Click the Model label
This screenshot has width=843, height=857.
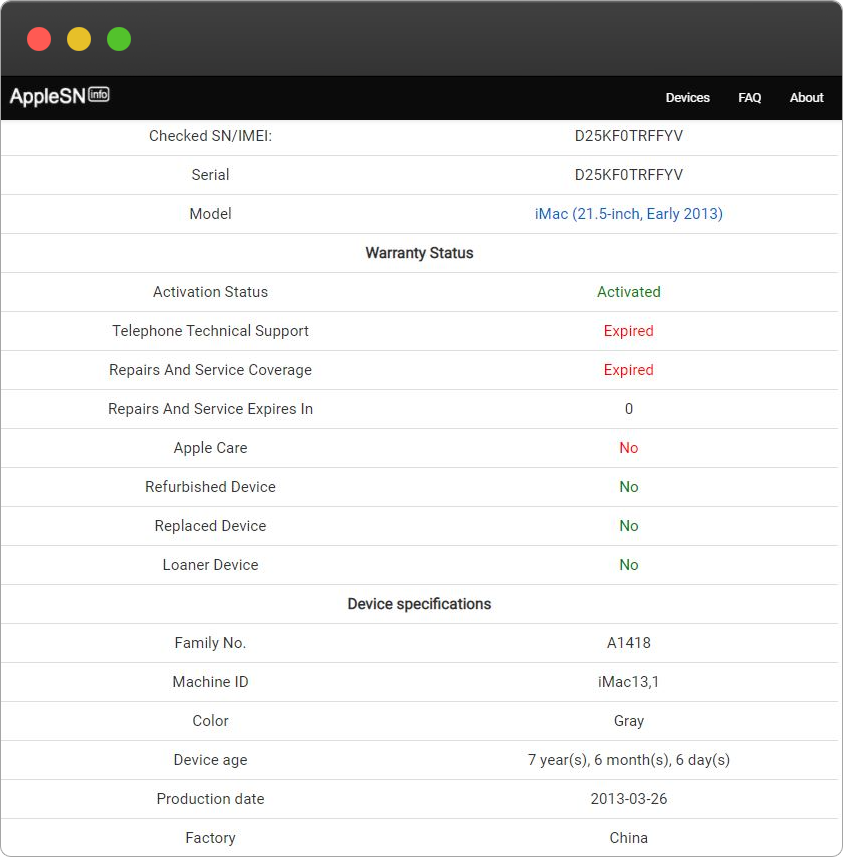(210, 214)
